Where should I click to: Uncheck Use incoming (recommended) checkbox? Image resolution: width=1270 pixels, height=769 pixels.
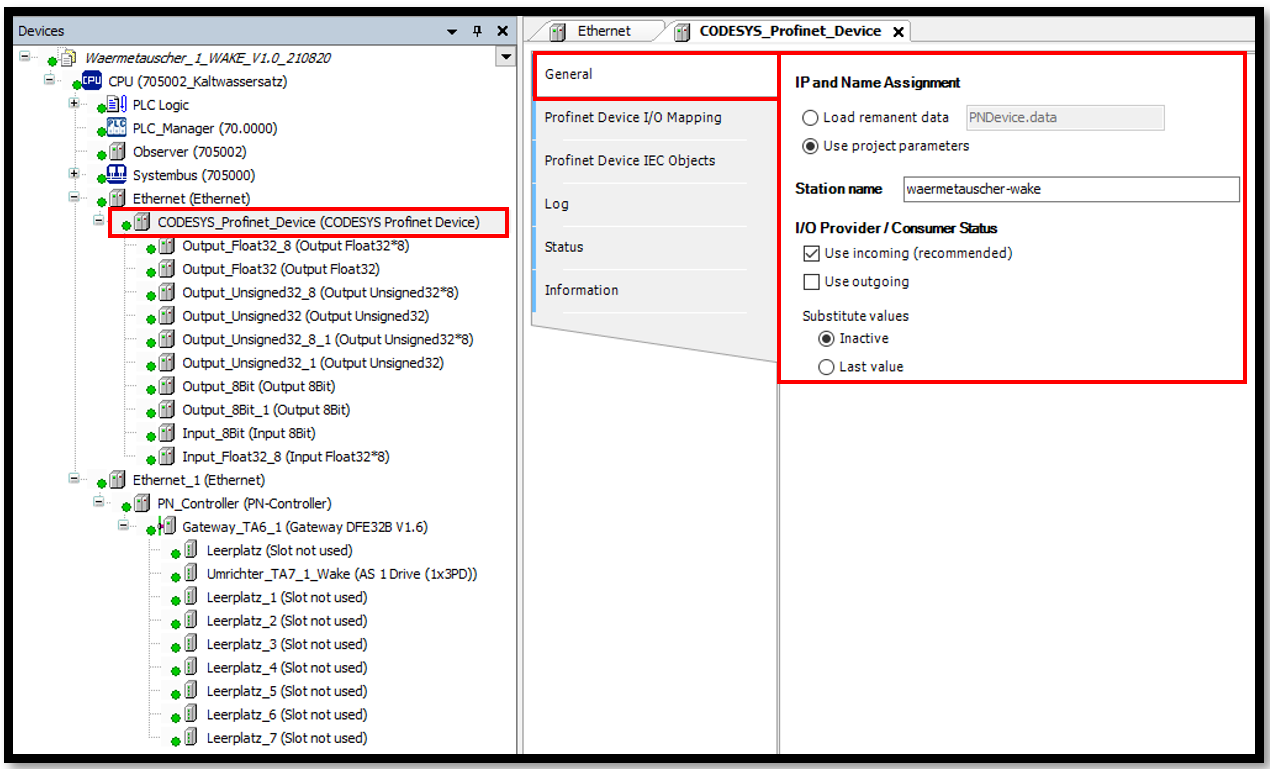812,254
